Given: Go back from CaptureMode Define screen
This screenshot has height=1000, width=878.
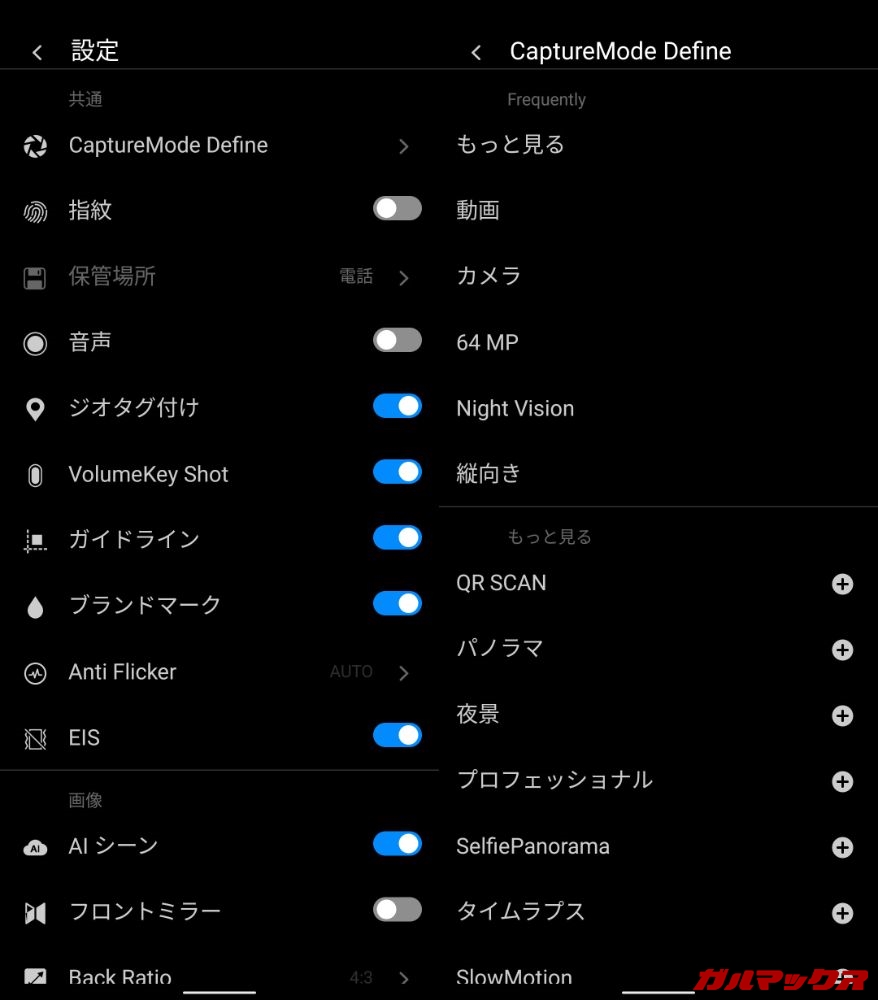Looking at the screenshot, I should coord(476,52).
